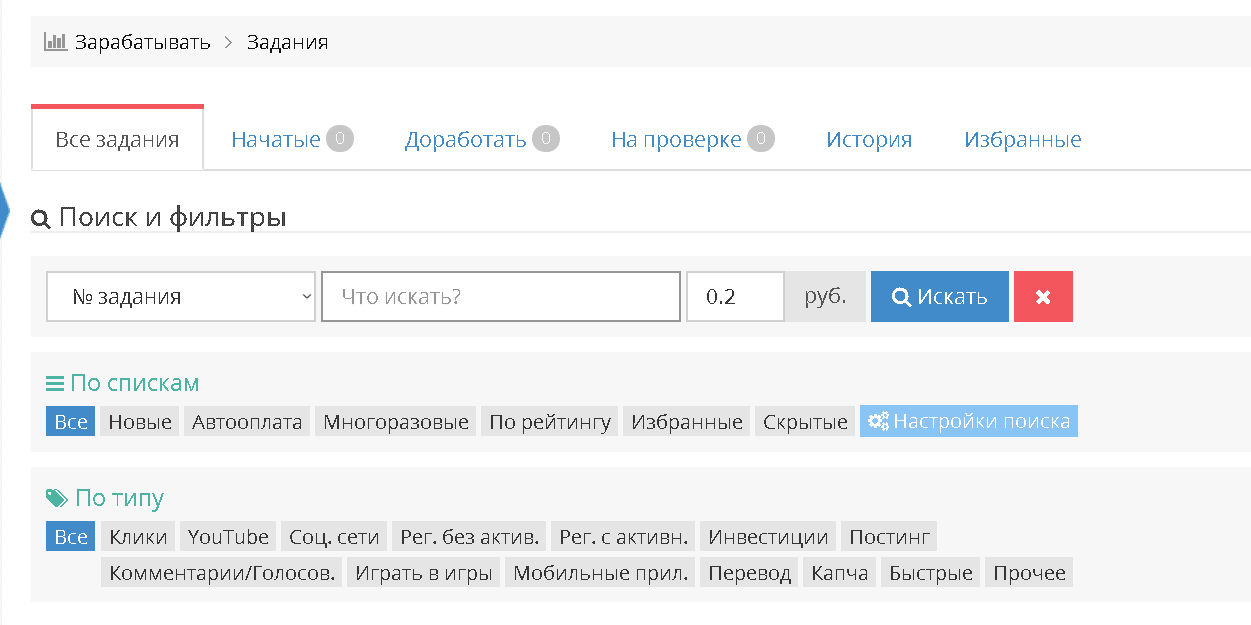Open the № задания dropdown
Viewport: 1251px width, 625px height.
click(181, 297)
